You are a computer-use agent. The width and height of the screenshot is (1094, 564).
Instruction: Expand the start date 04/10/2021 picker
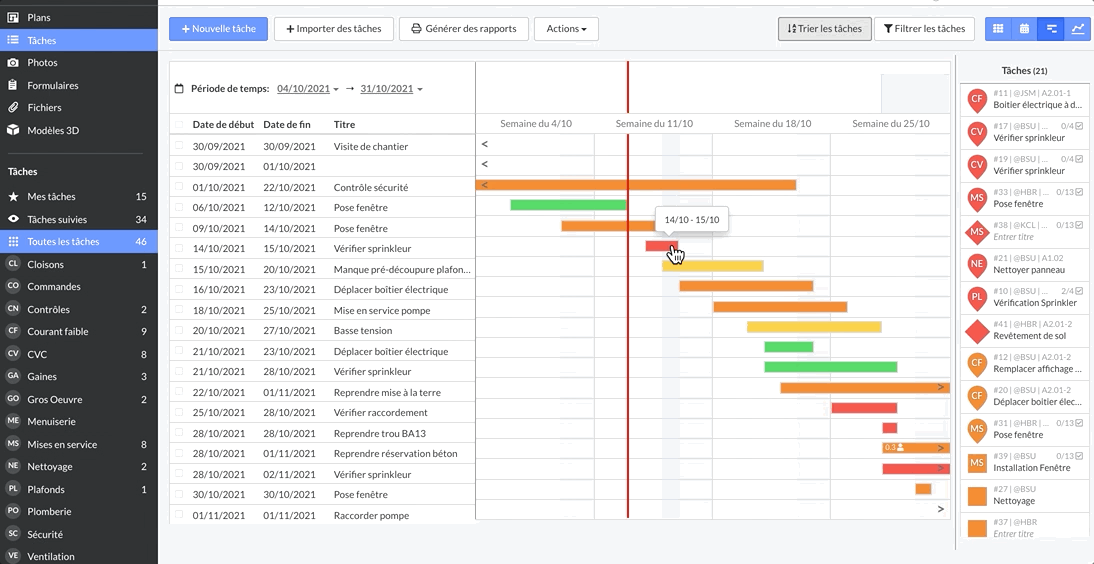[x=308, y=89]
